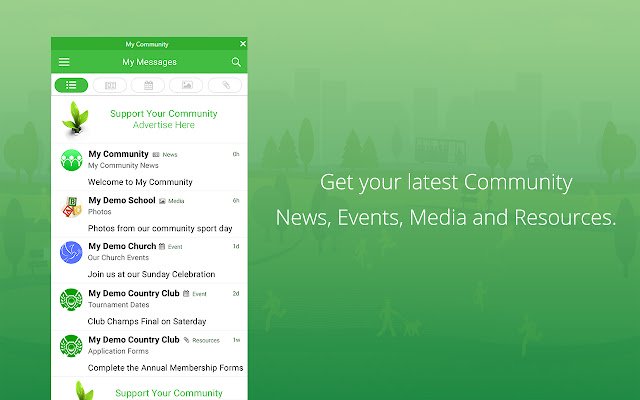This screenshot has height=400, width=640.
Task: Switch to the Resources paperclip filter tab
Action: (225, 85)
